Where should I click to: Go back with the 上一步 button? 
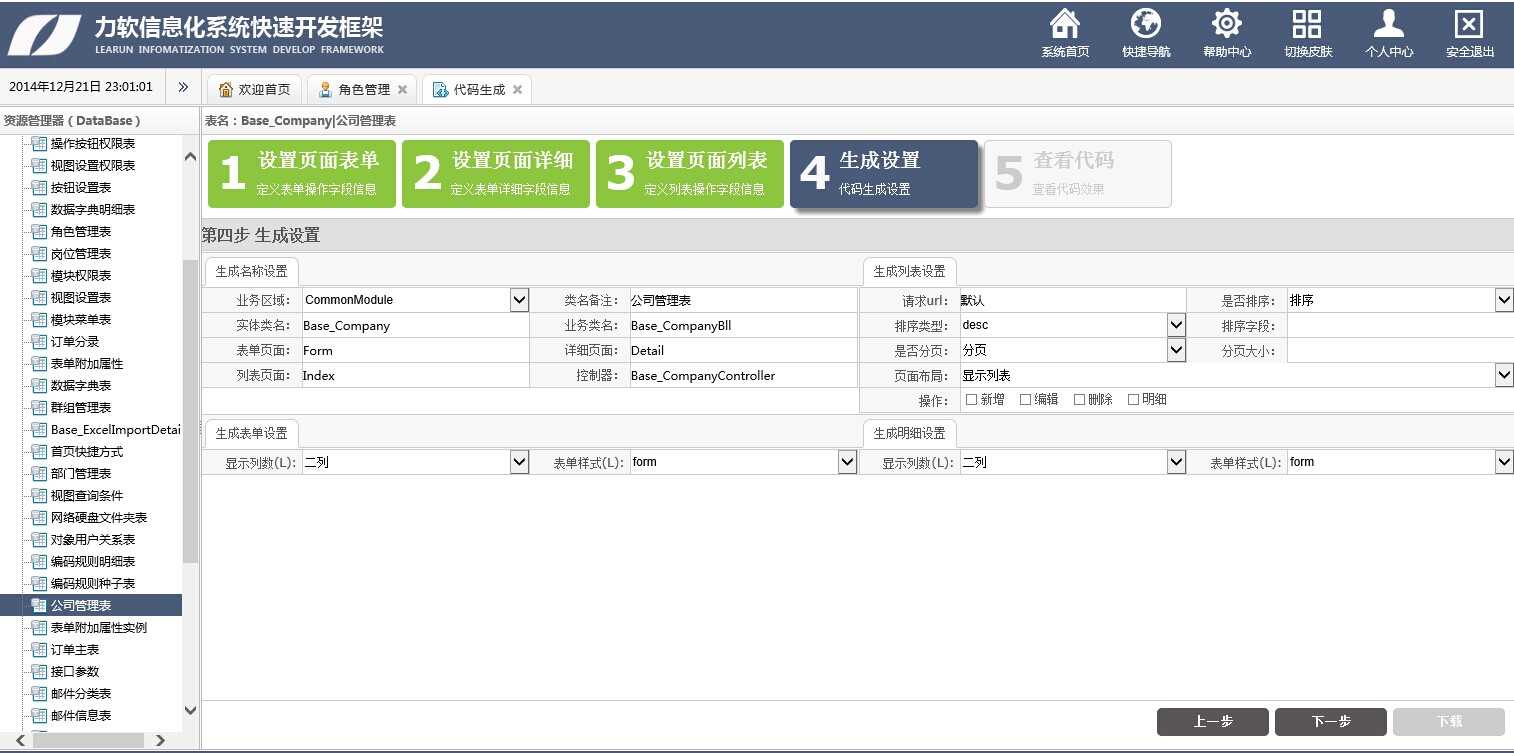pyautogui.click(x=1213, y=722)
